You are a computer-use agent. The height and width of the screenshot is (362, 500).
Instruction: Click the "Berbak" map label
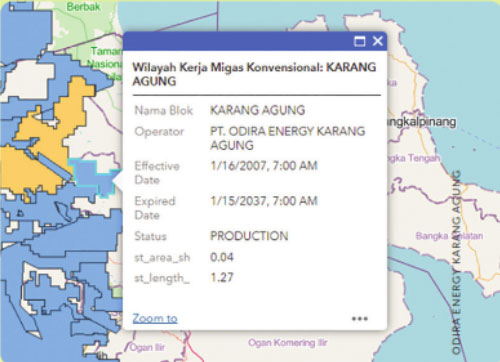pyautogui.click(x=83, y=7)
